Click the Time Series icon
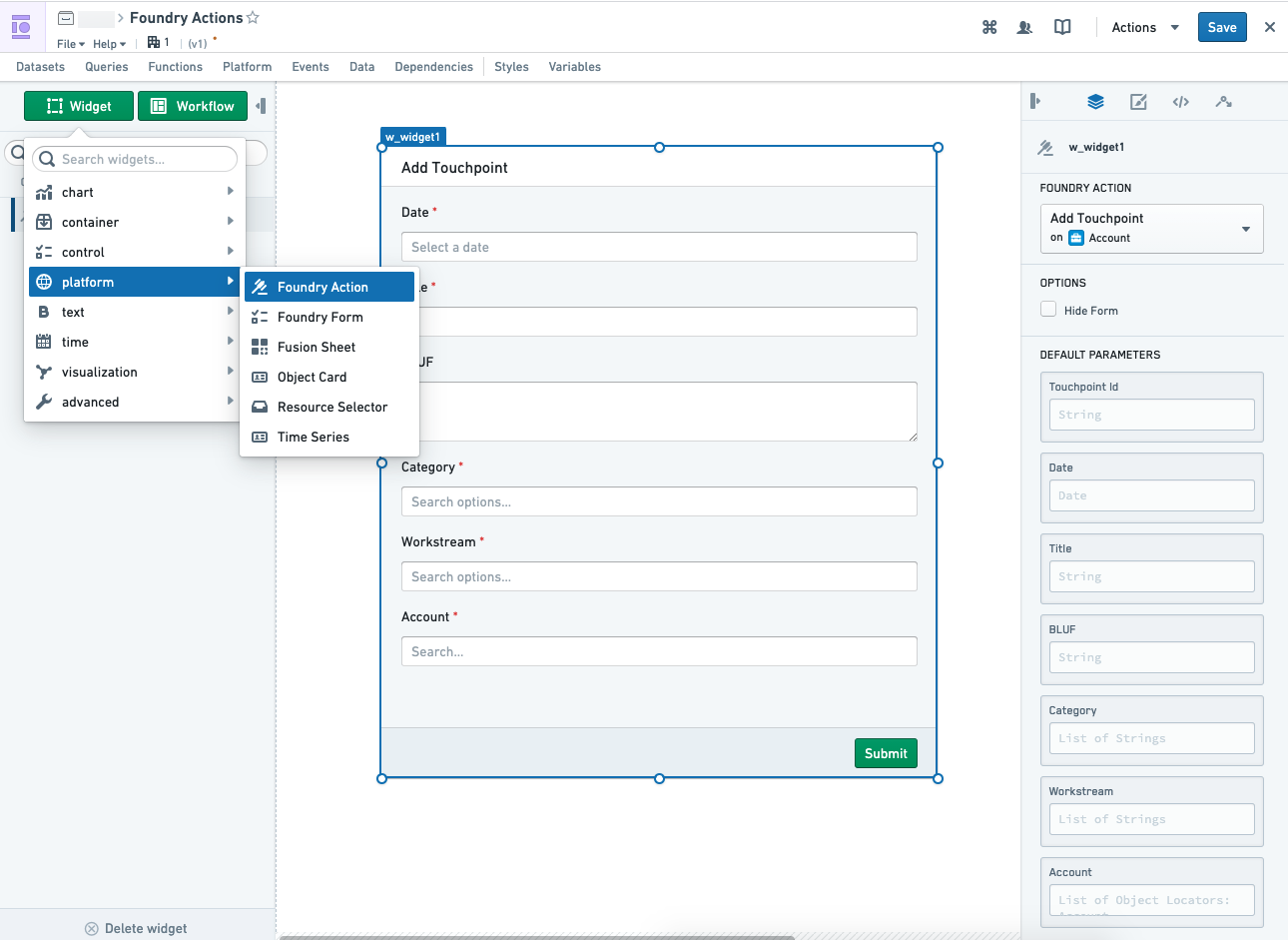This screenshot has height=940, width=1288. [260, 437]
